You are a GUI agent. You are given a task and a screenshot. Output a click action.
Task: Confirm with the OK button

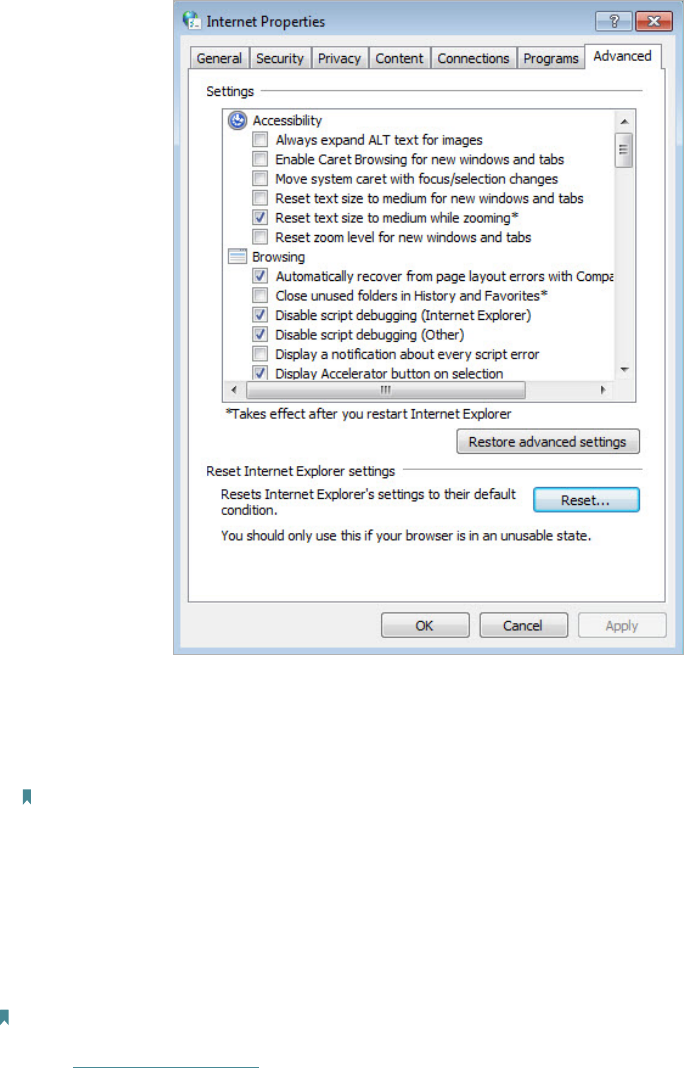pos(424,625)
